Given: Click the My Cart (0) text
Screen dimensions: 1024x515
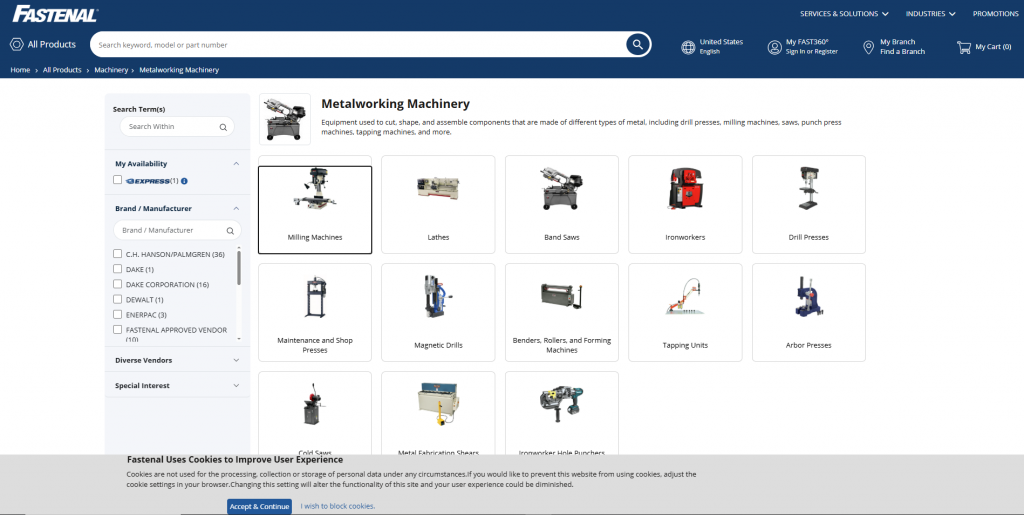Looking at the screenshot, I should point(993,47).
